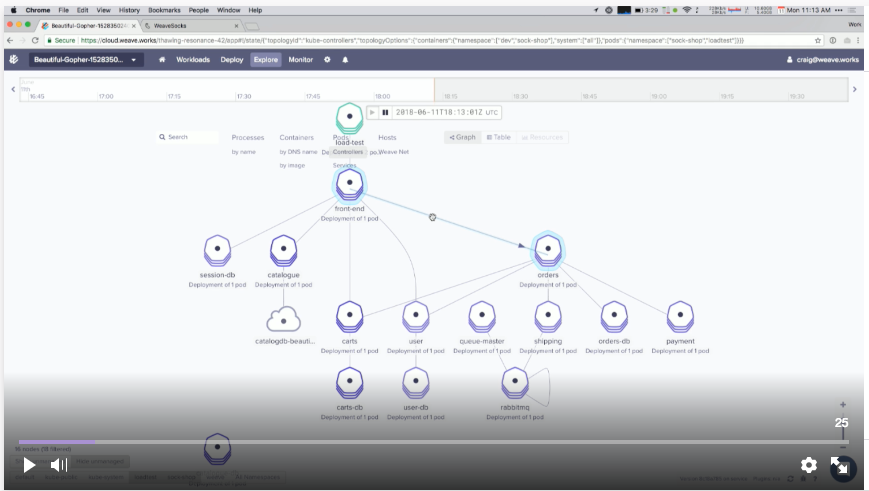
Task: Click the catalogue deployment node
Action: pos(283,250)
